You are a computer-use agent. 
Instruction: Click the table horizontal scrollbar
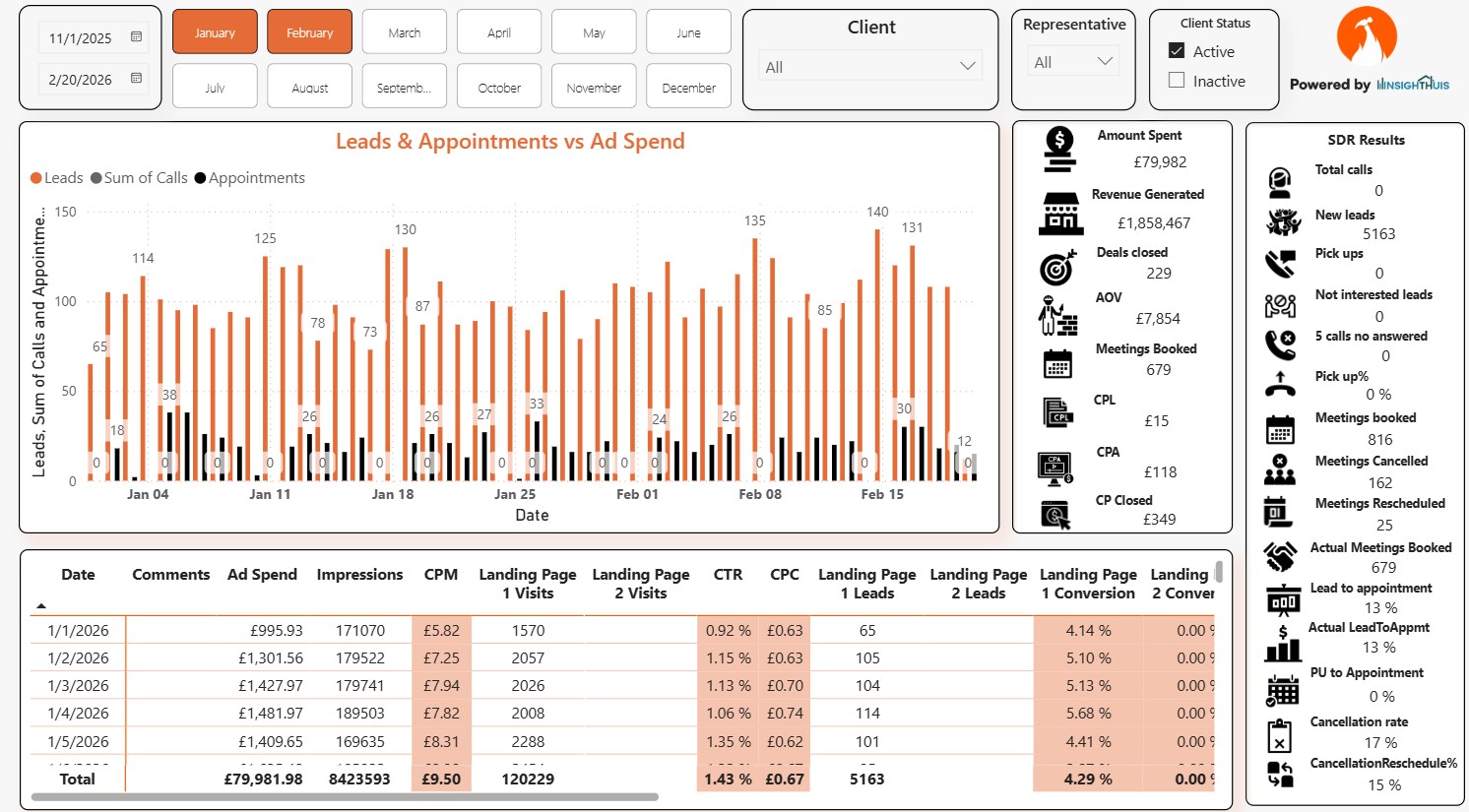coord(345,796)
